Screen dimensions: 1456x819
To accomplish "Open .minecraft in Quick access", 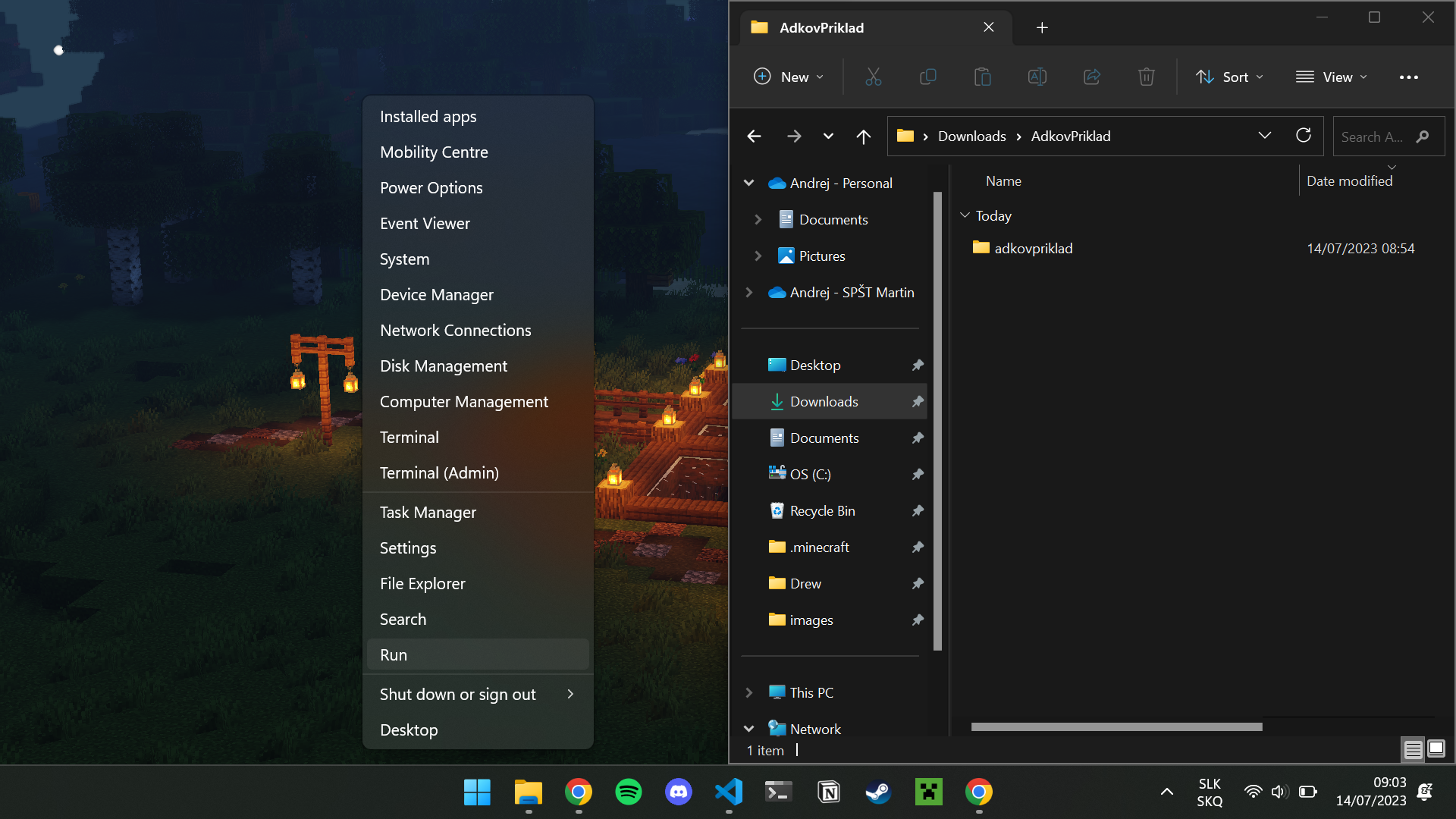I will pos(819,547).
